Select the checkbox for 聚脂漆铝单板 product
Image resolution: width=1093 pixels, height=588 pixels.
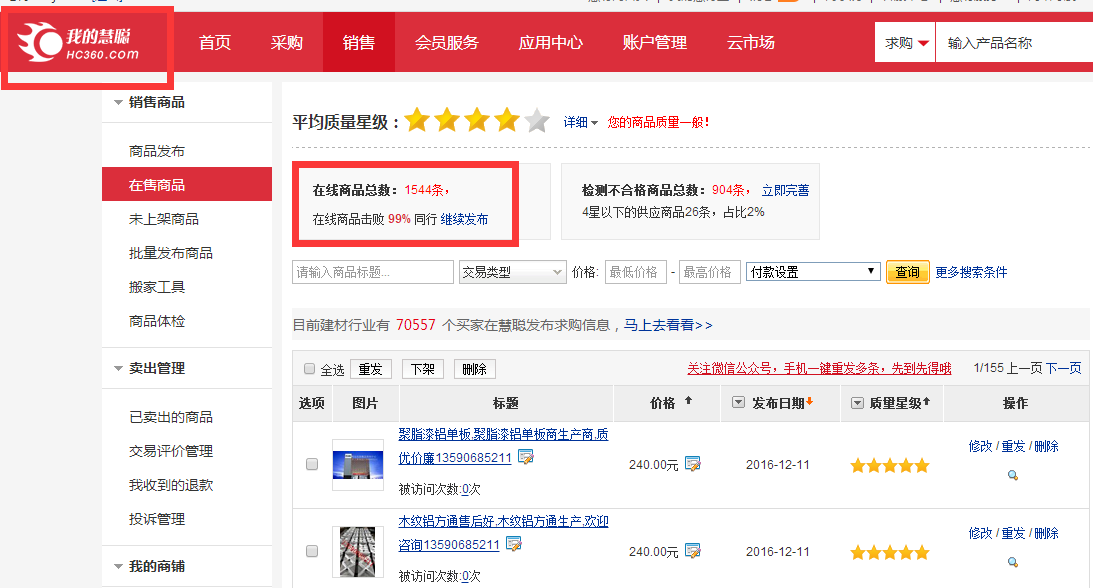pos(313,463)
